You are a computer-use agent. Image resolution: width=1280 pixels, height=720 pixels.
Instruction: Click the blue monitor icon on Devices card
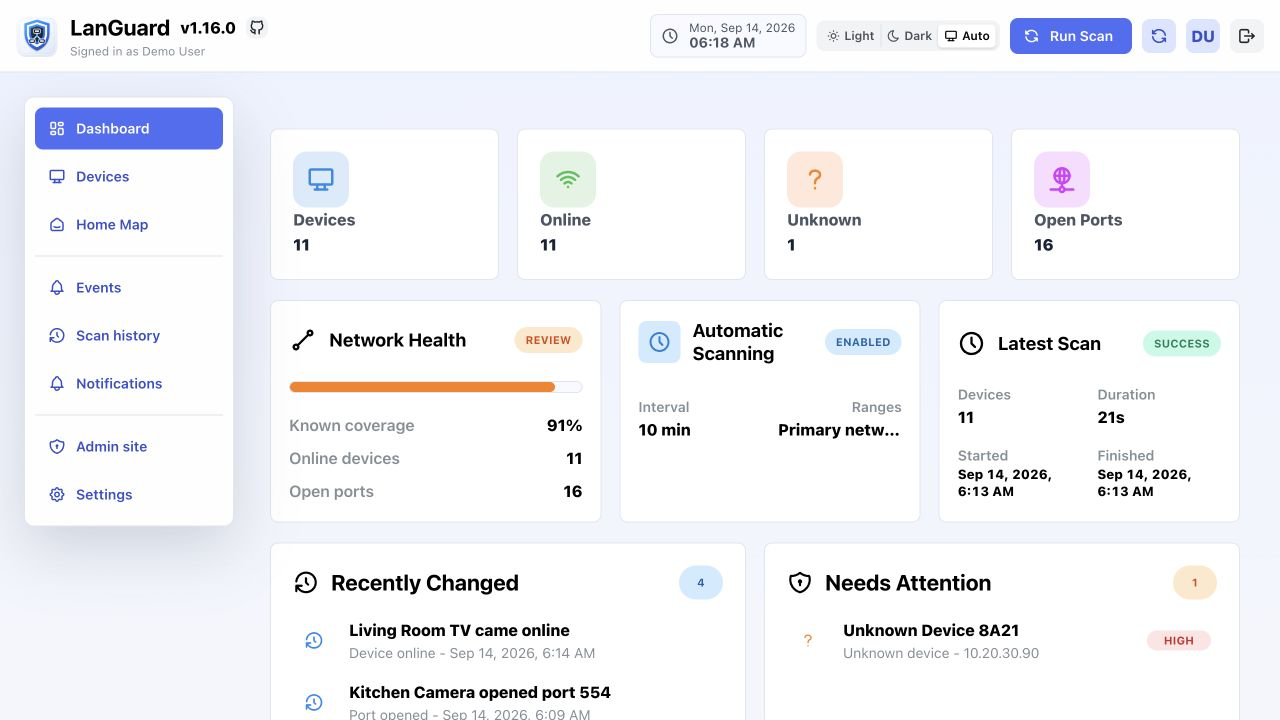point(321,179)
